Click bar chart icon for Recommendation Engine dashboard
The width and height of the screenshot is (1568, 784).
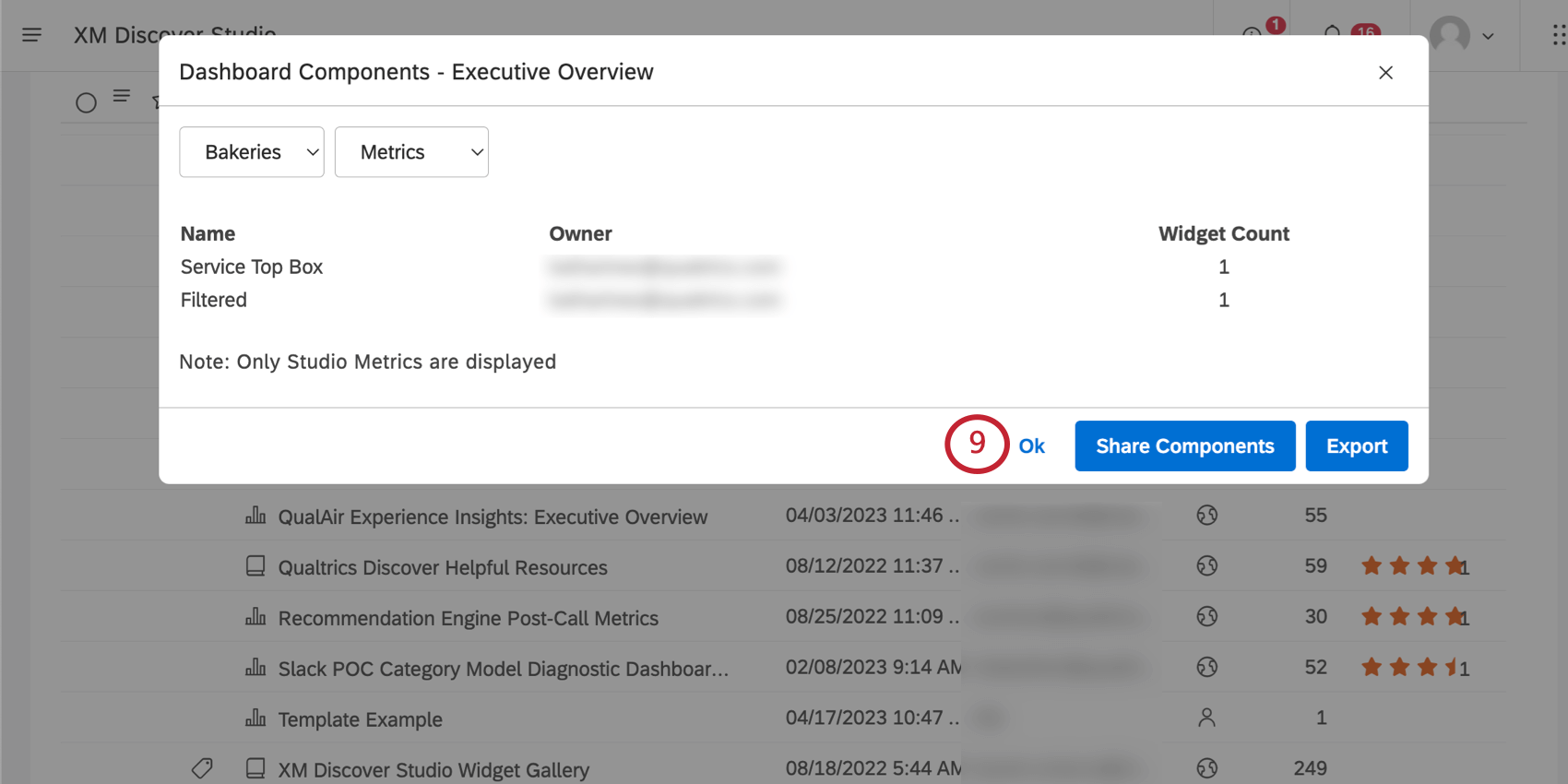pyautogui.click(x=255, y=617)
